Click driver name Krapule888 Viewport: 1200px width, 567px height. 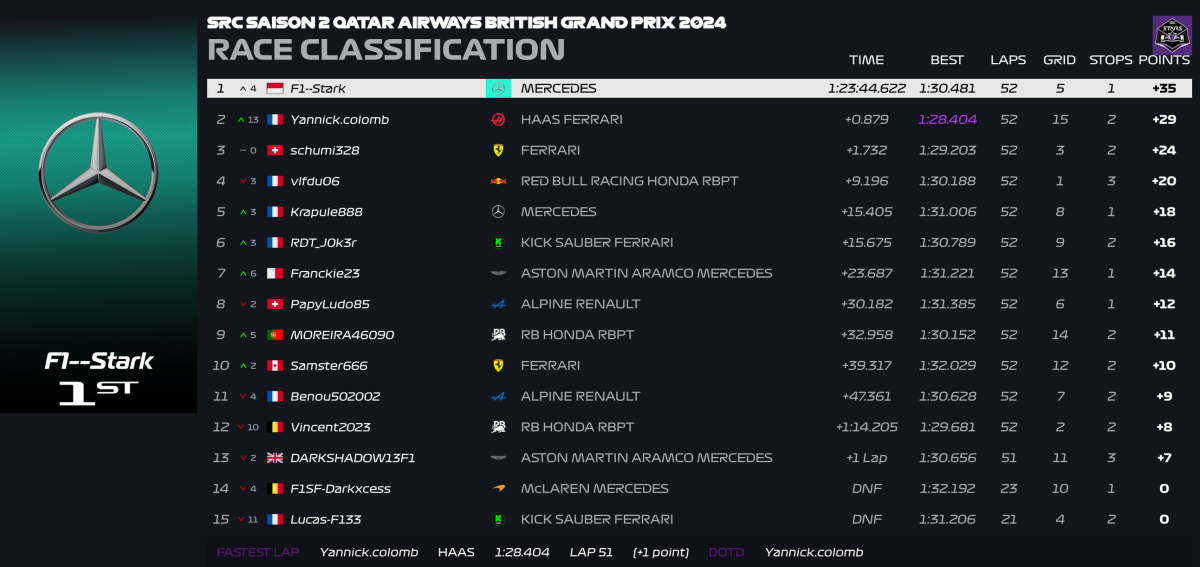tap(326, 212)
